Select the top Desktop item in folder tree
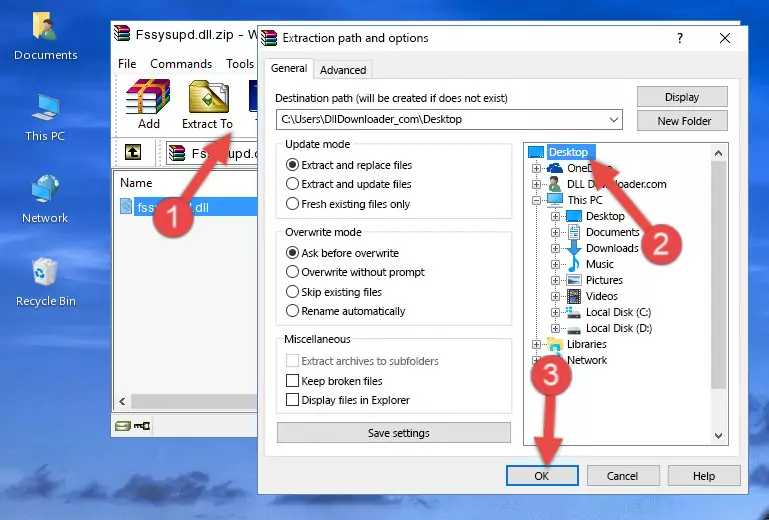This screenshot has width=769, height=520. [568, 152]
